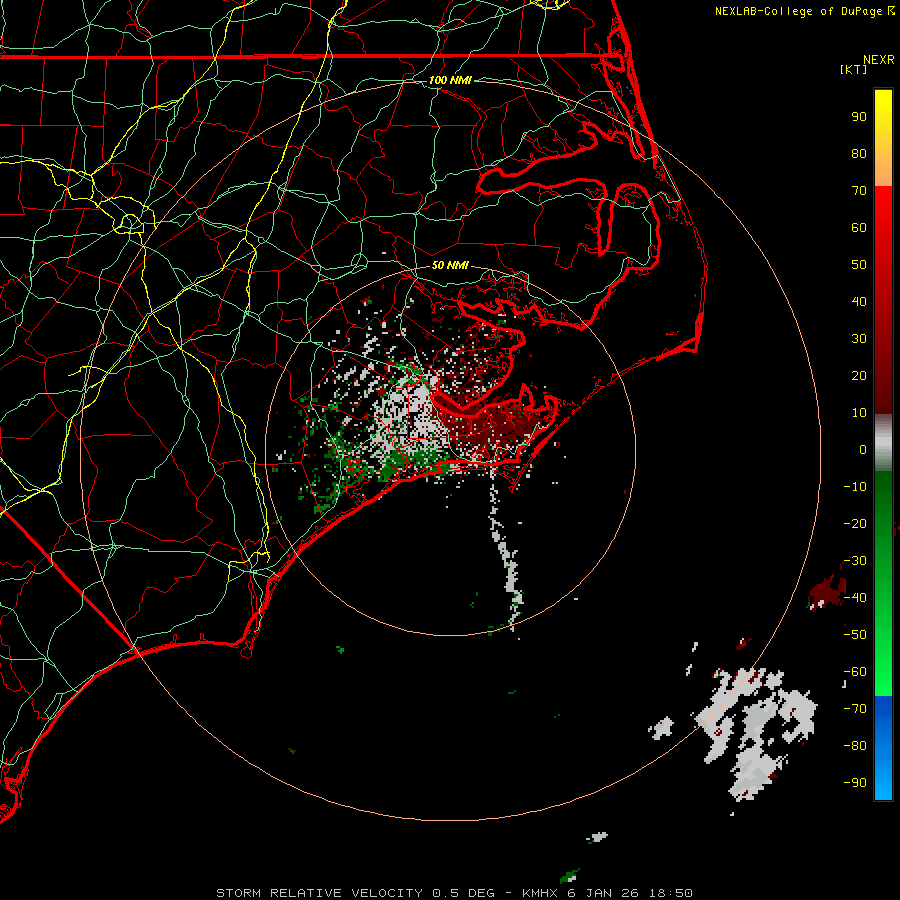This screenshot has width=900, height=900.
Task: Click the dark red outbound velocity area near radar
Action: point(499,422)
